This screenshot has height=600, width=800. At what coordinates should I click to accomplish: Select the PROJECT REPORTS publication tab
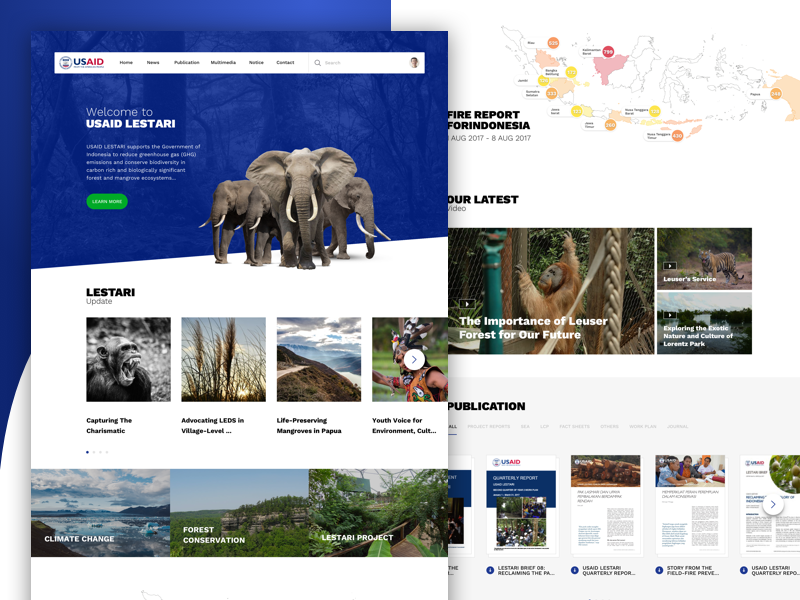[x=488, y=426]
